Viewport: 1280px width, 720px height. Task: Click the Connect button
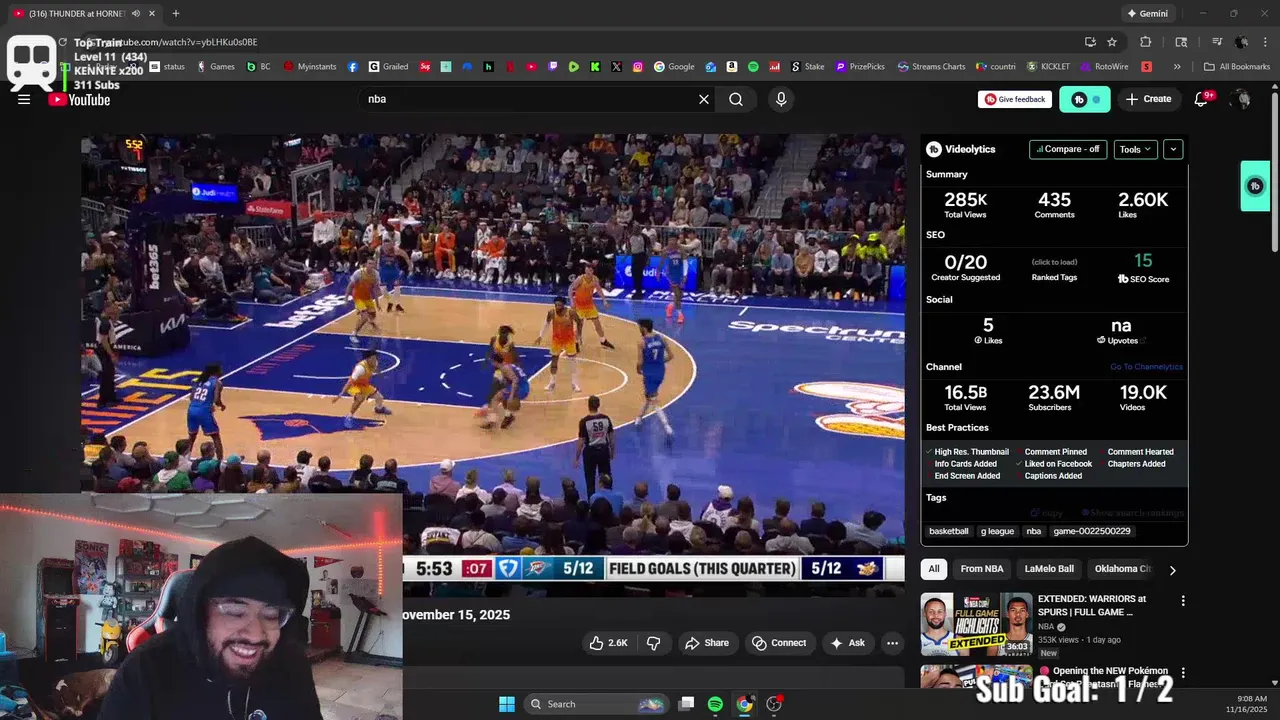779,643
